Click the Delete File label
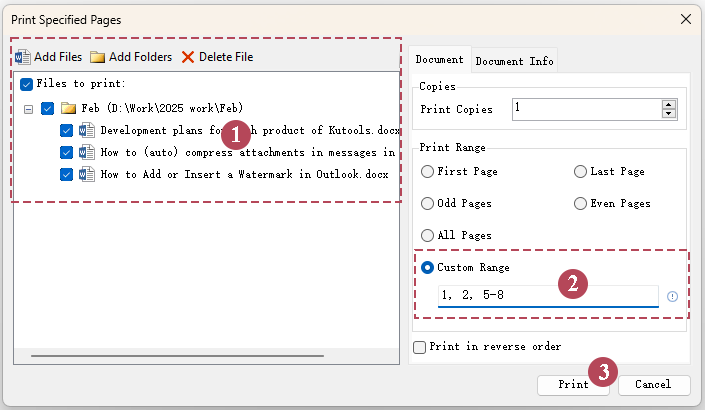 click(226, 57)
